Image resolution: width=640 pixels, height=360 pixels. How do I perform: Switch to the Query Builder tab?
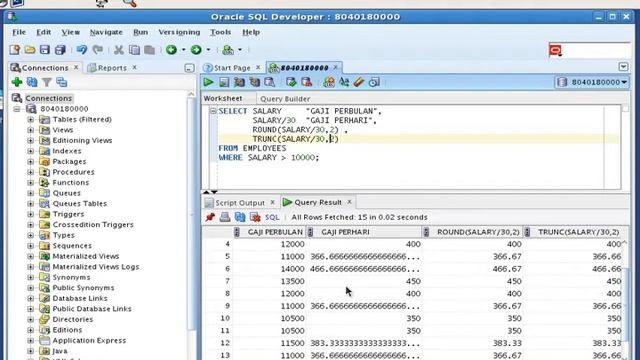285,99
